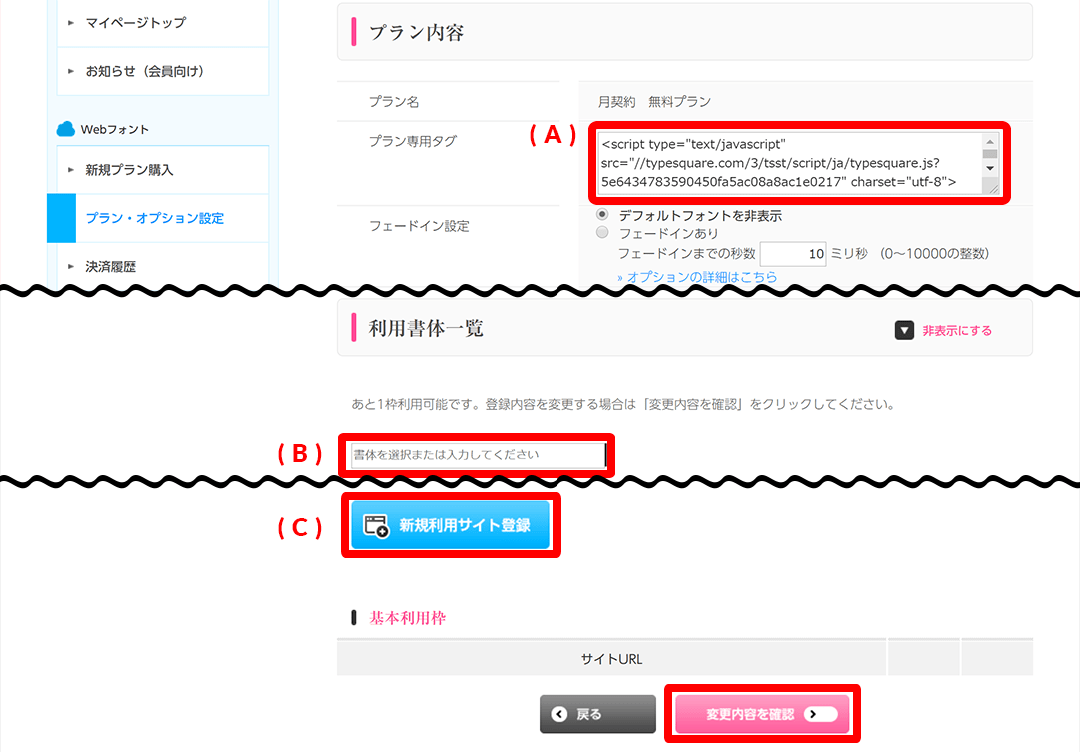1080x752 pixels.
Task: Click the browser-plus icon on 新規利用サイト登録
Action: pos(376,525)
